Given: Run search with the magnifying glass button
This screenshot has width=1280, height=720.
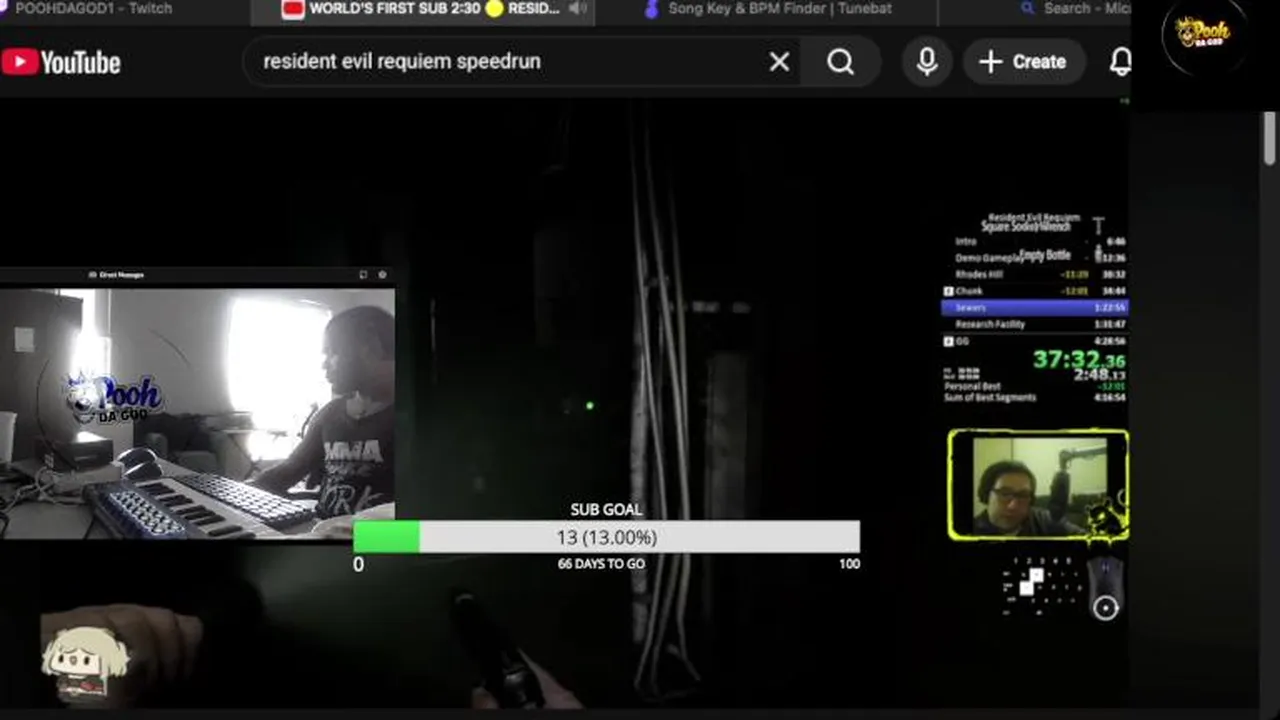Looking at the screenshot, I should [x=840, y=62].
